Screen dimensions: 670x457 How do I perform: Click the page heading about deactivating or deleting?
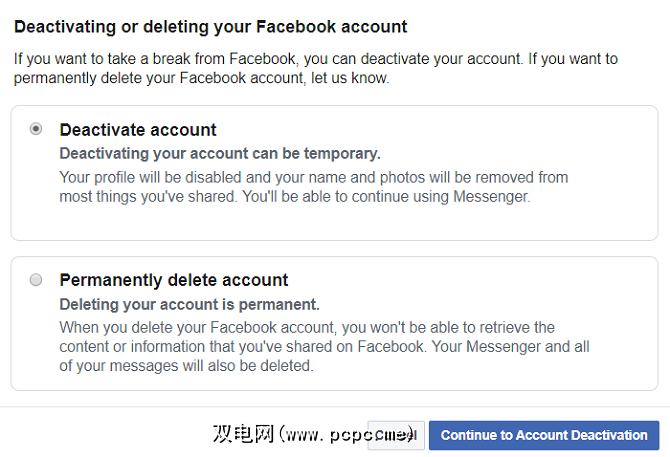[211, 26]
